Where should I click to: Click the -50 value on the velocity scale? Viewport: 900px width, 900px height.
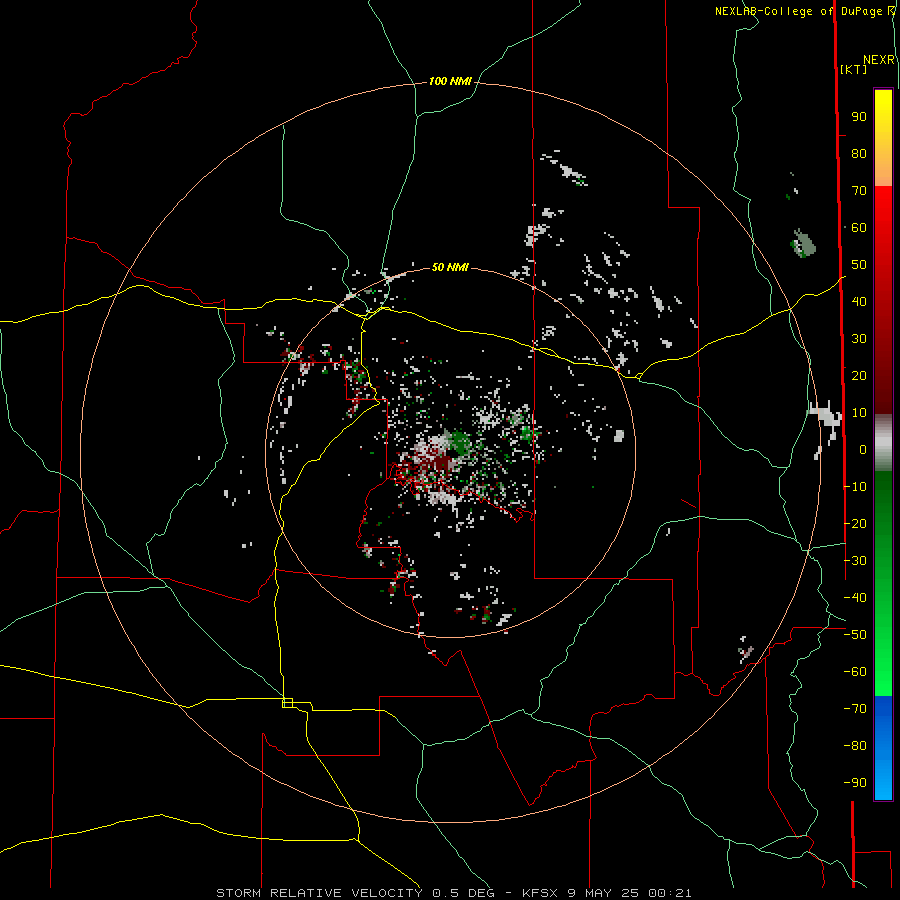(x=855, y=635)
